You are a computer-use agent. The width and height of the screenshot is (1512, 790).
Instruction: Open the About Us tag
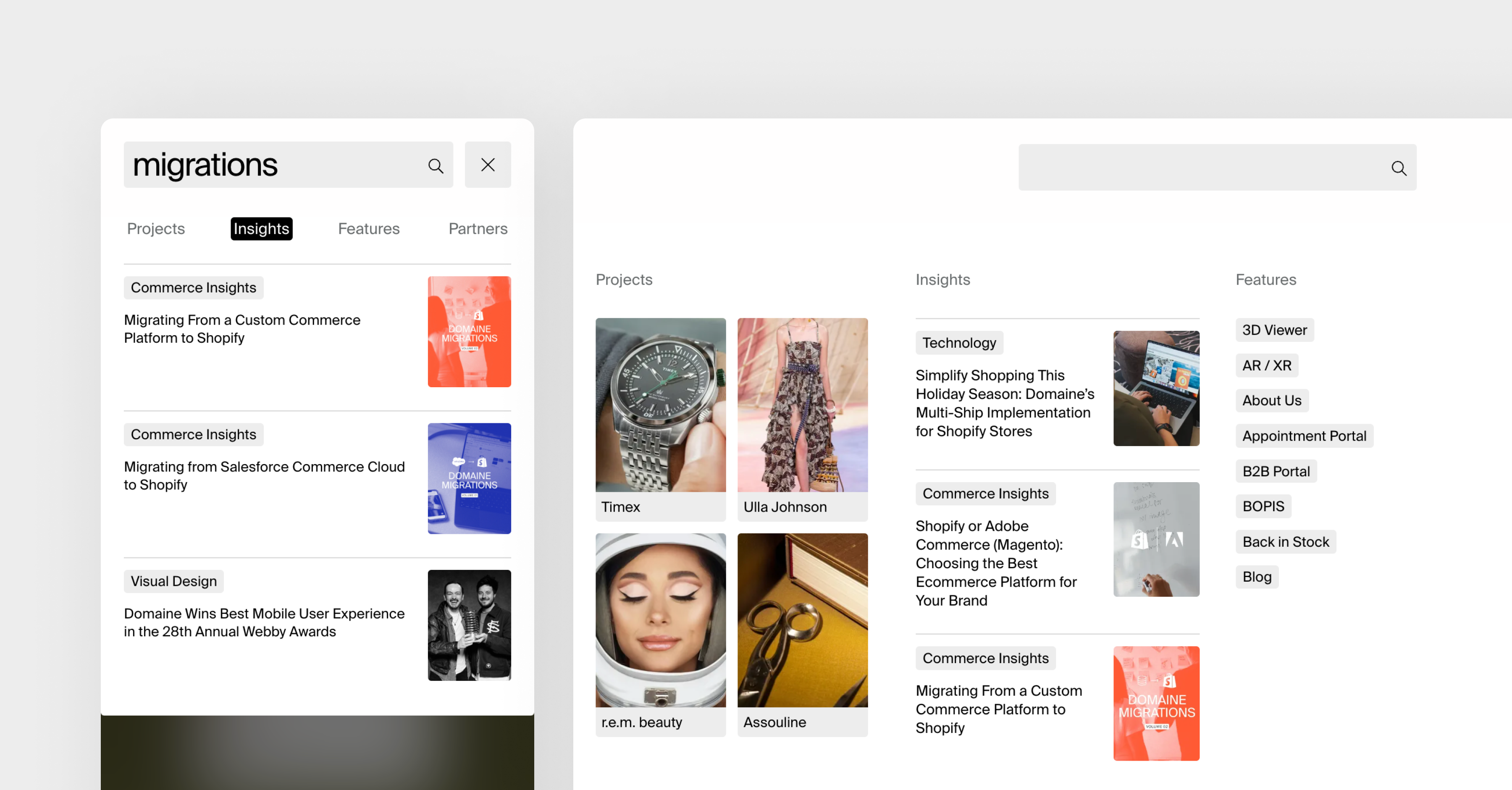pos(1272,400)
